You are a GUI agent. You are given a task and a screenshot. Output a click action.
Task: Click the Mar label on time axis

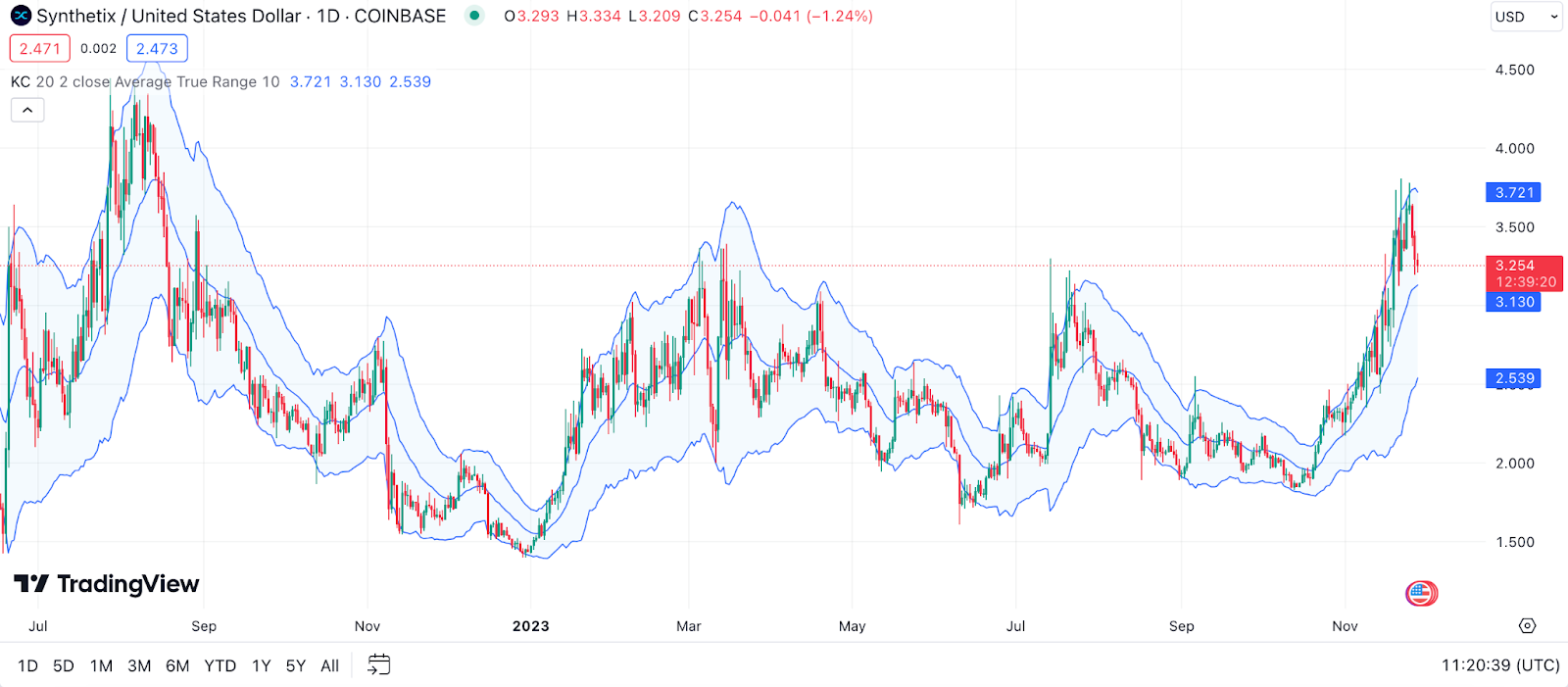click(x=689, y=626)
